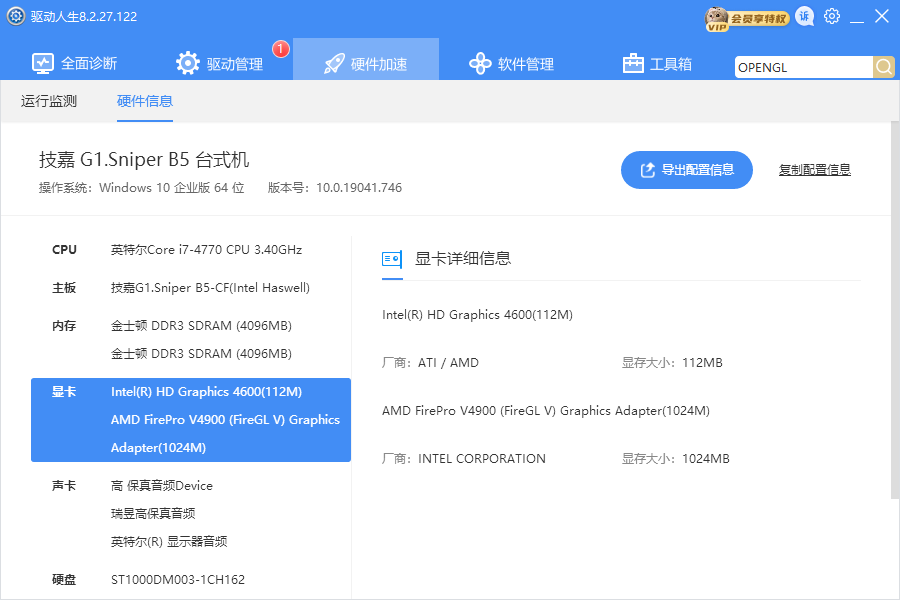
Task: Click the 复制配置信息 link
Action: (814, 170)
